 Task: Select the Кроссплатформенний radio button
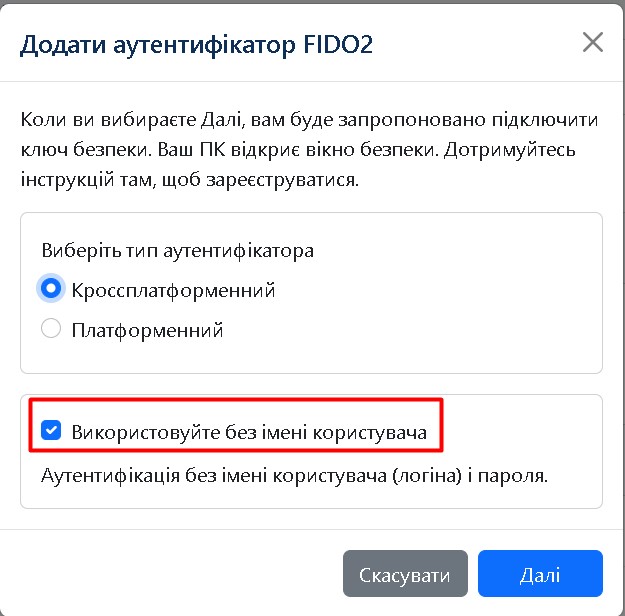(50, 290)
